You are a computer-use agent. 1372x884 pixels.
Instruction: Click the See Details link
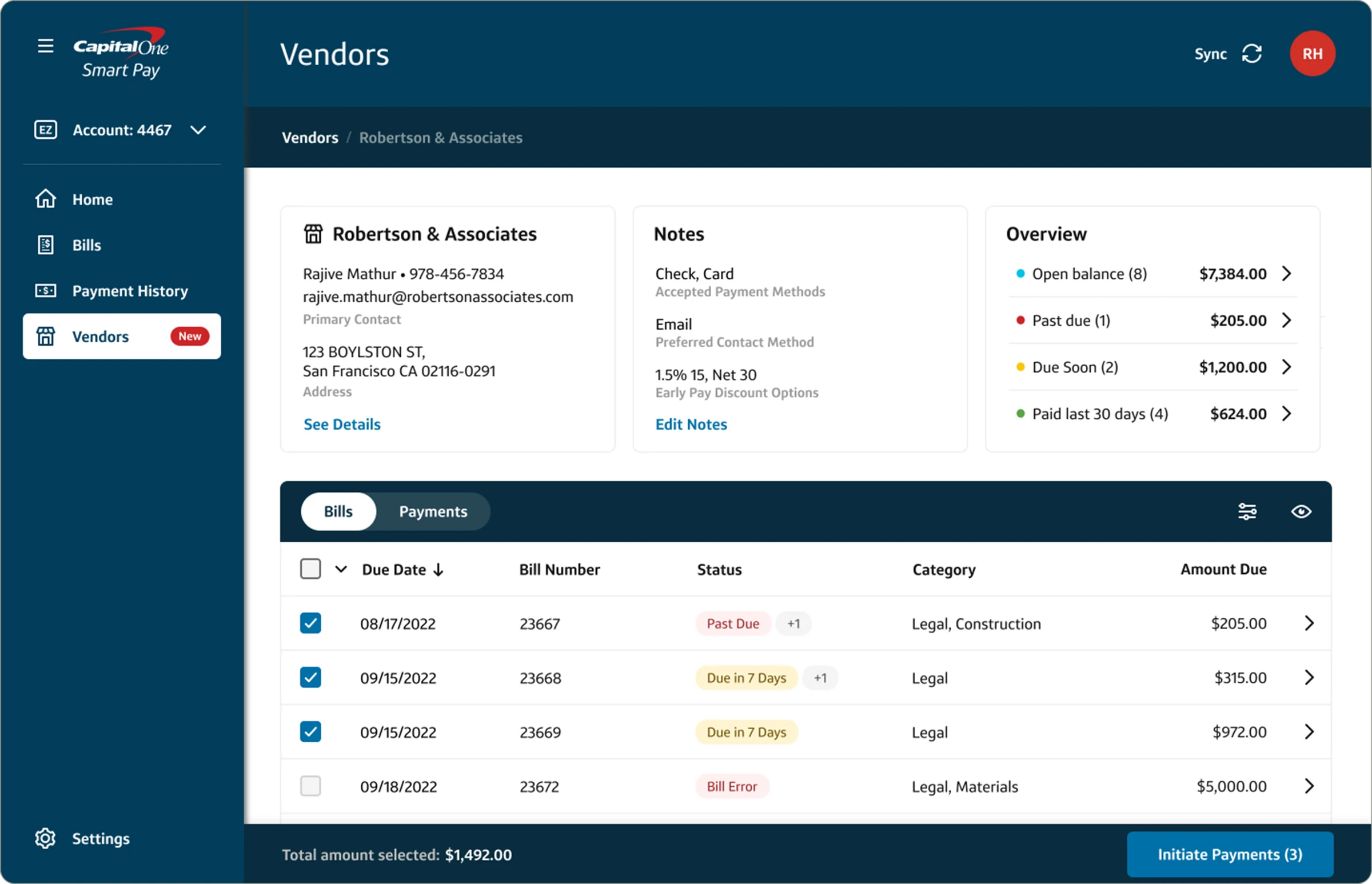pyautogui.click(x=342, y=424)
